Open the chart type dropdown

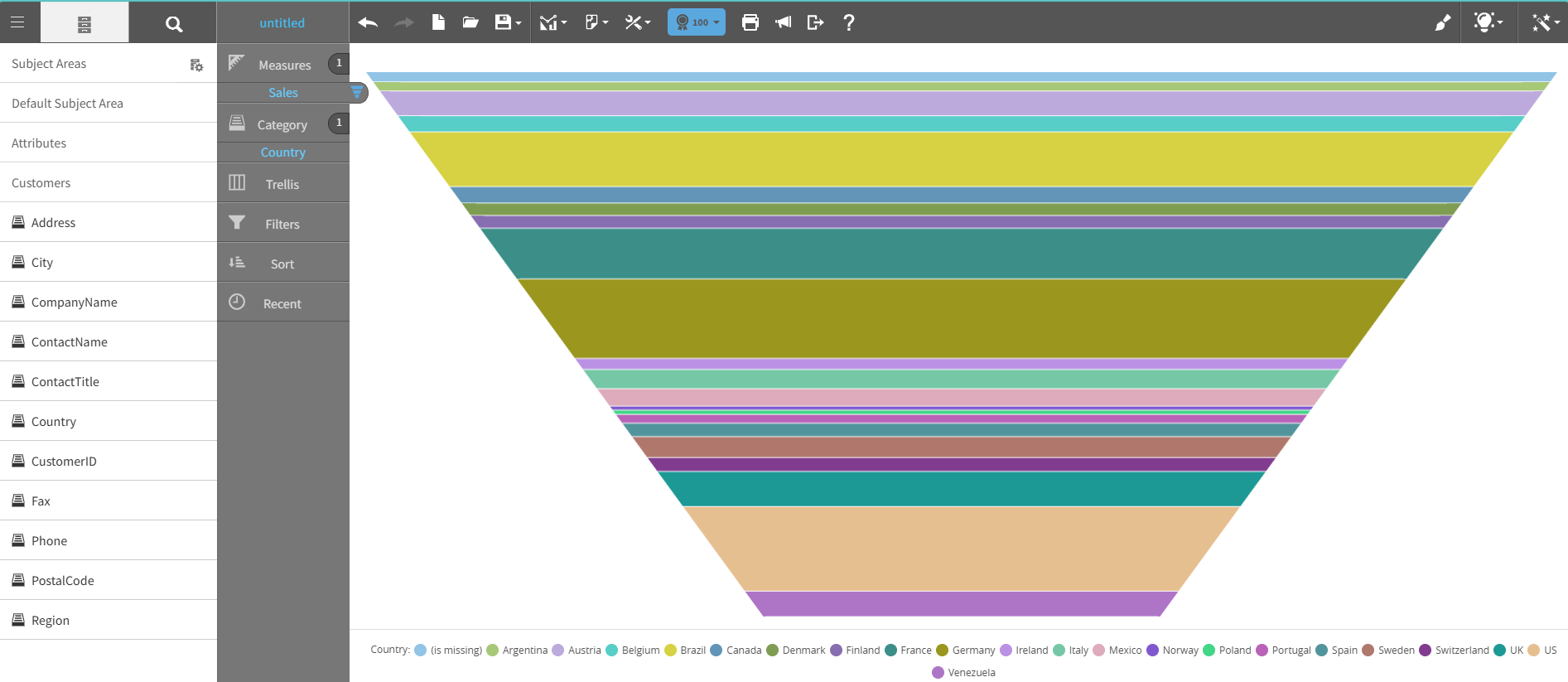pyautogui.click(x=552, y=22)
